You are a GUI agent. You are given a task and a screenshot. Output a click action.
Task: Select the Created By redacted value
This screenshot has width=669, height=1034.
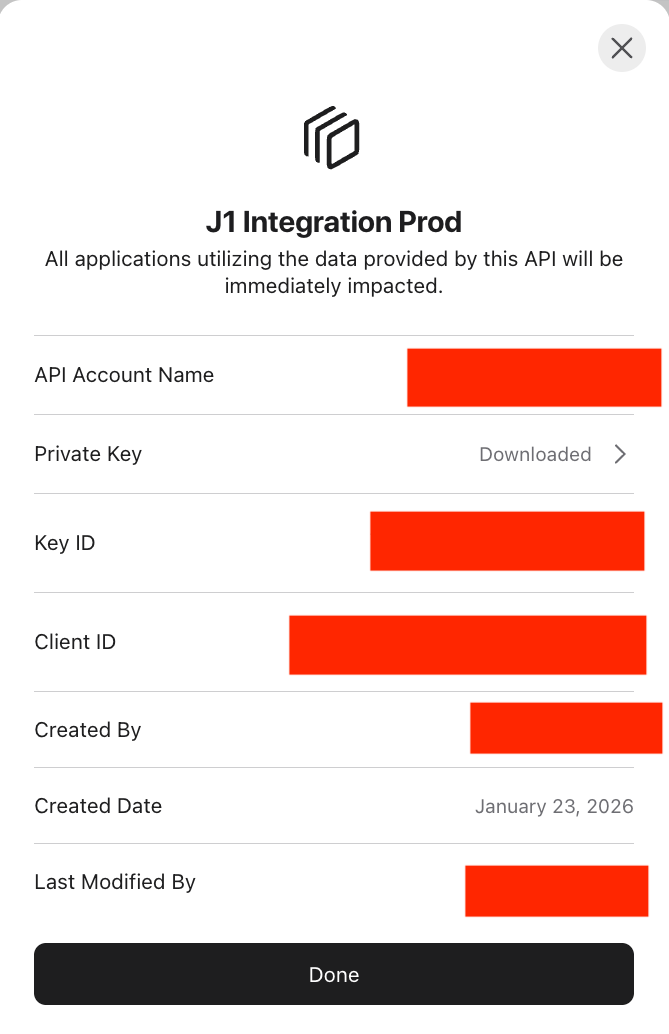[566, 728]
